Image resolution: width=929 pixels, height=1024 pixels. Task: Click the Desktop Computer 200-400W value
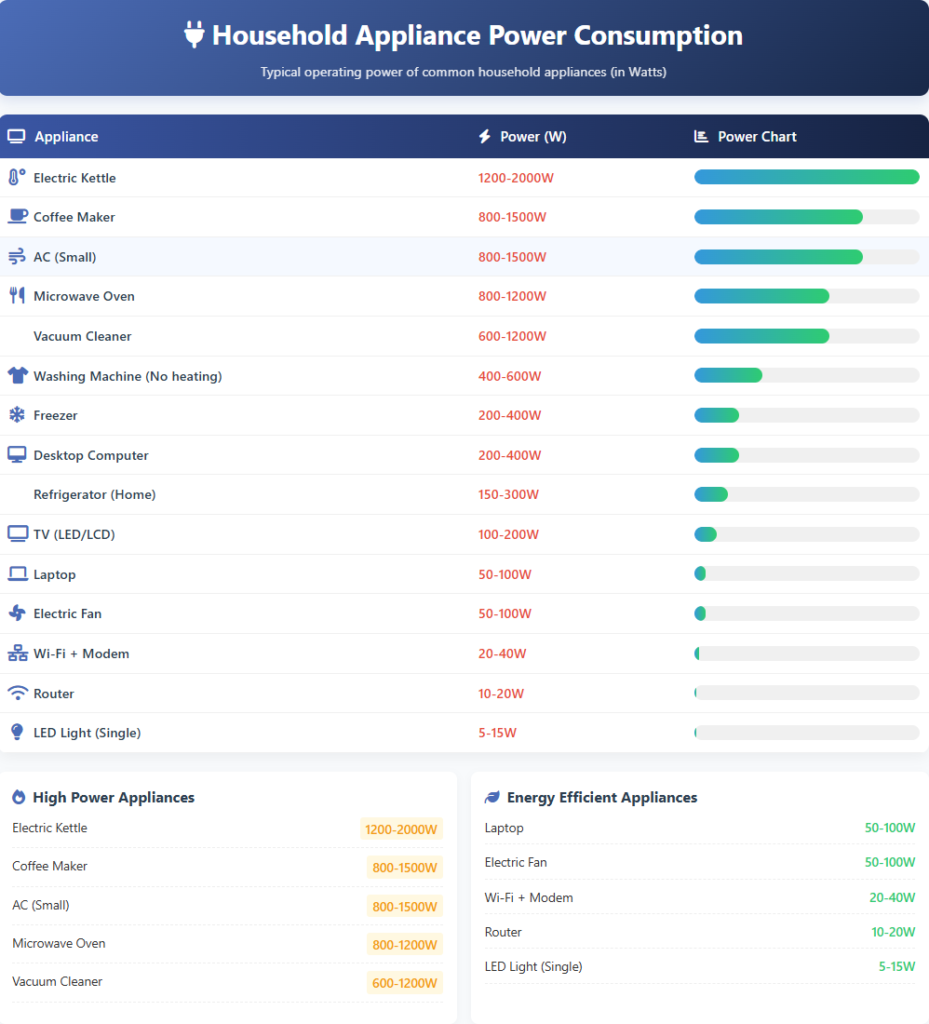tap(509, 456)
